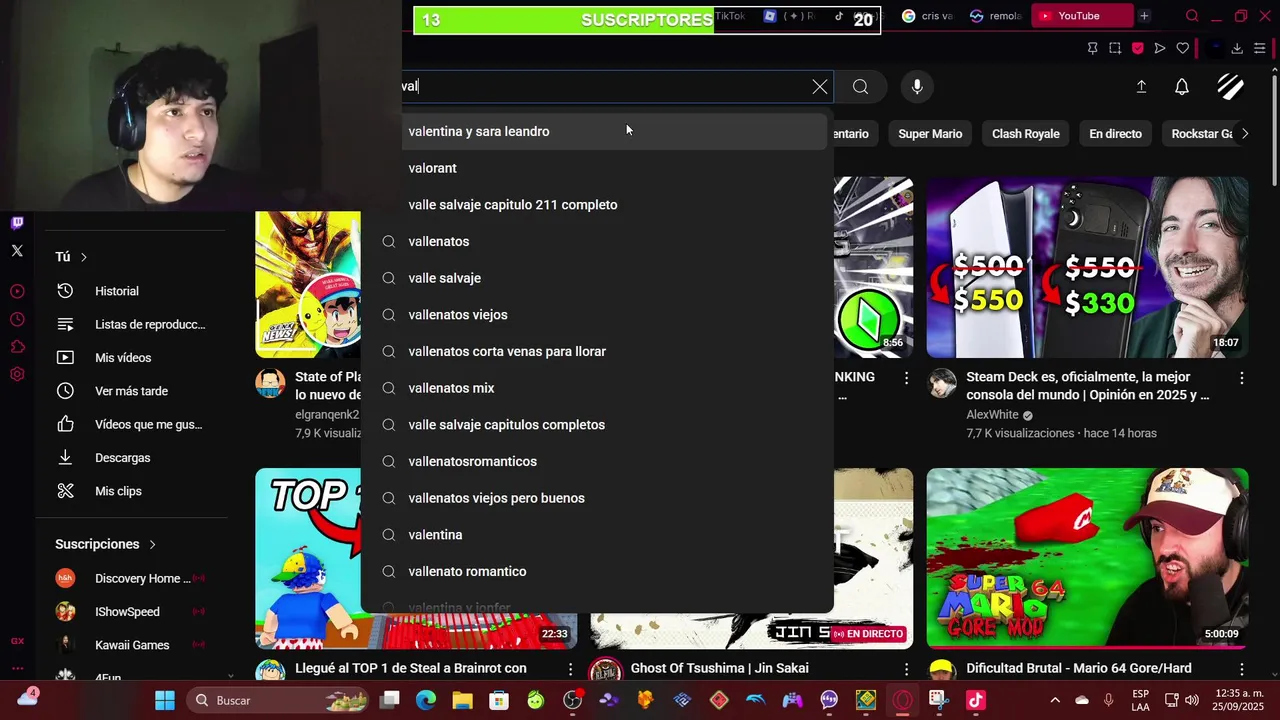Filter by 'Super Mario' chip
1280x720 pixels.
tap(930, 134)
